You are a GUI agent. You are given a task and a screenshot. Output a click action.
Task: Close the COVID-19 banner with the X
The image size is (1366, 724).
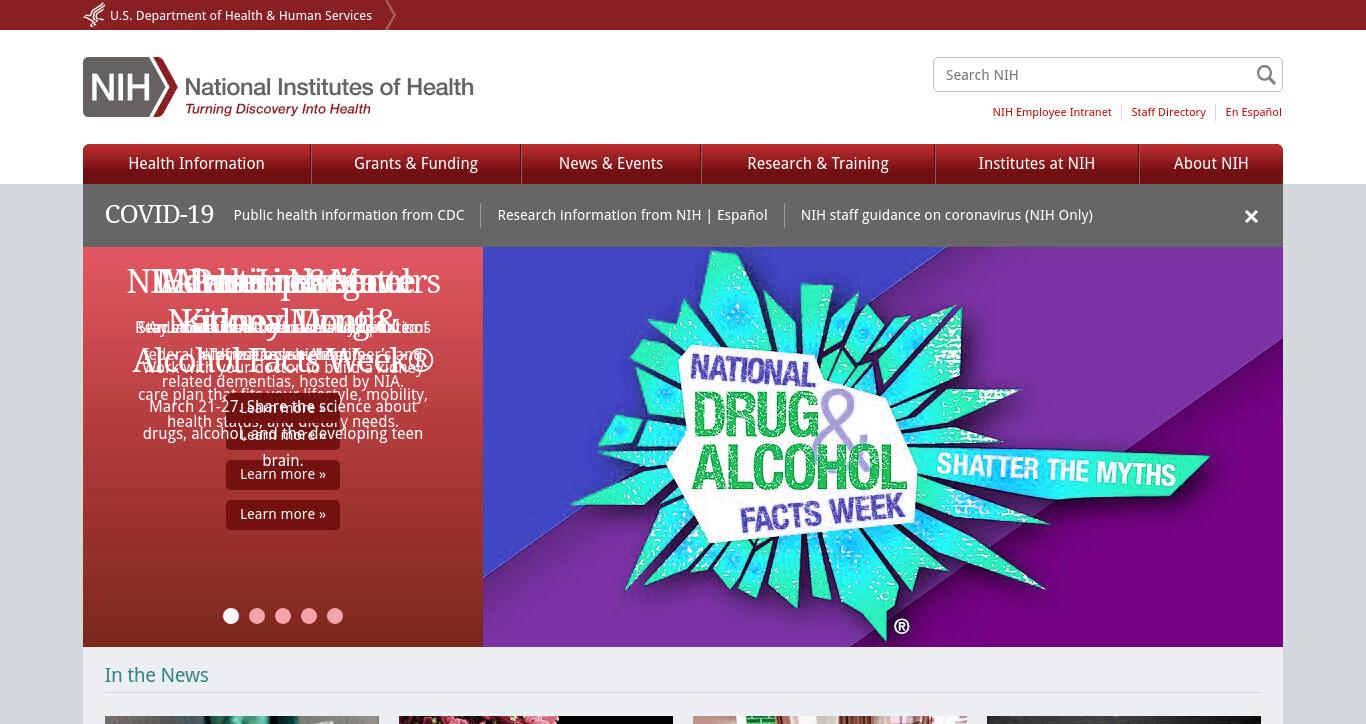click(x=1251, y=216)
